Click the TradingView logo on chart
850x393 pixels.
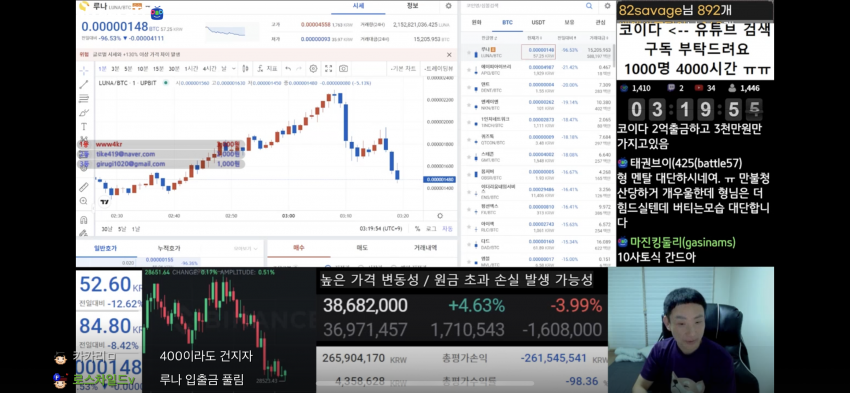[104, 202]
